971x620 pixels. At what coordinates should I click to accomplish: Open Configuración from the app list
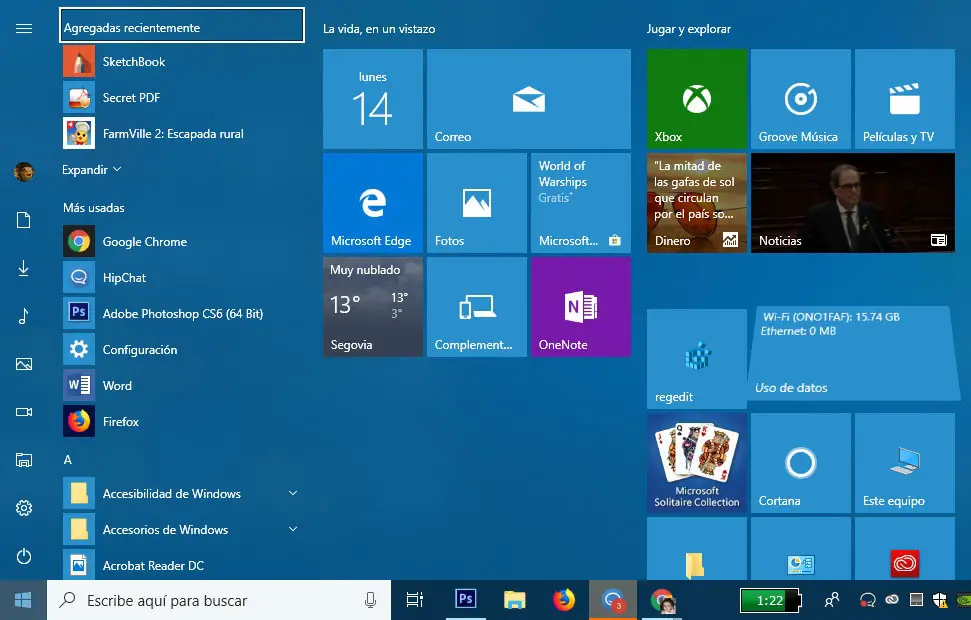[x=139, y=350]
